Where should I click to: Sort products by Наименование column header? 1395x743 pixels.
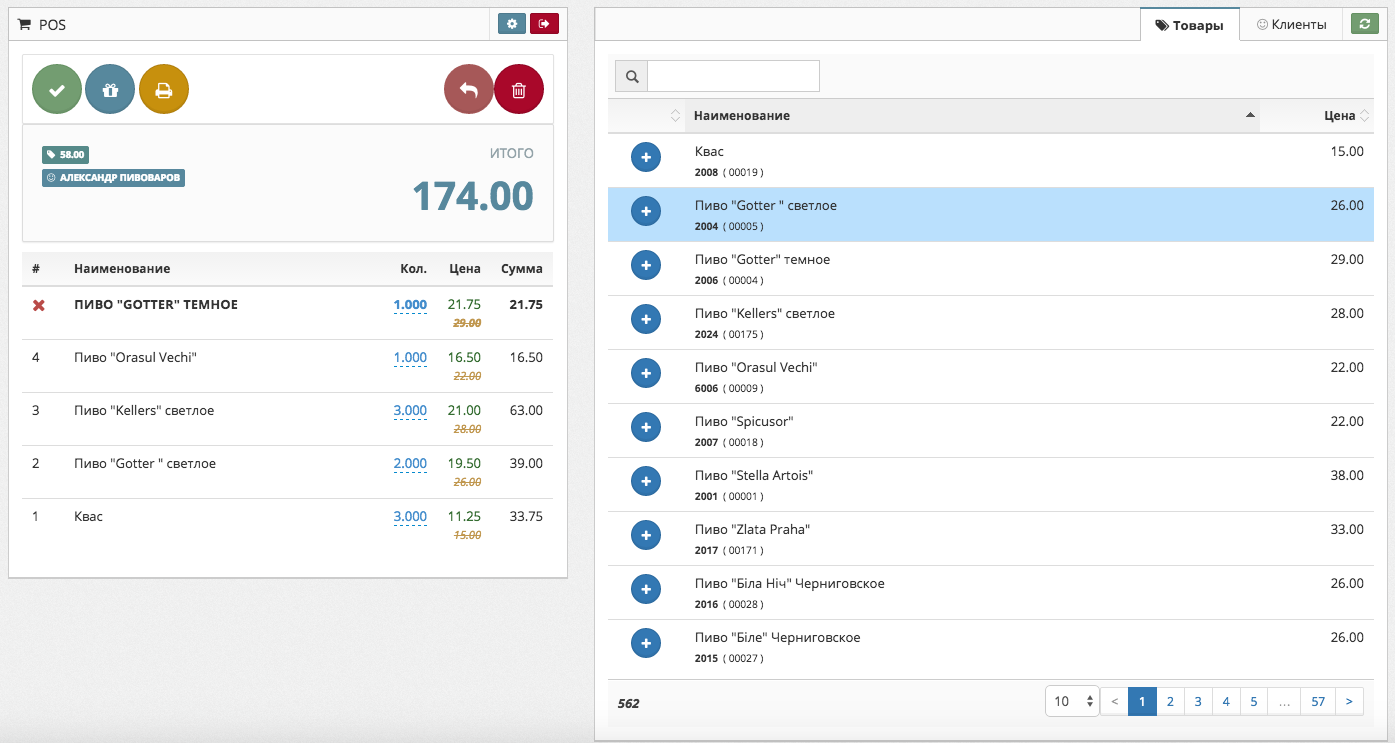(x=972, y=116)
